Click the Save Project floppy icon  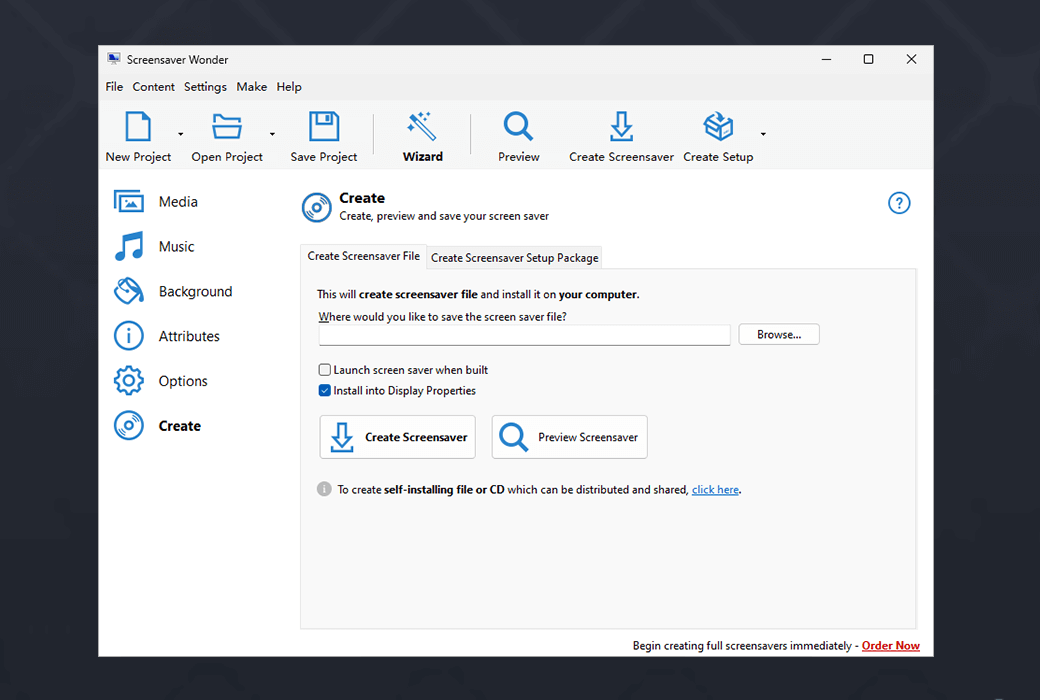pyautogui.click(x=324, y=126)
